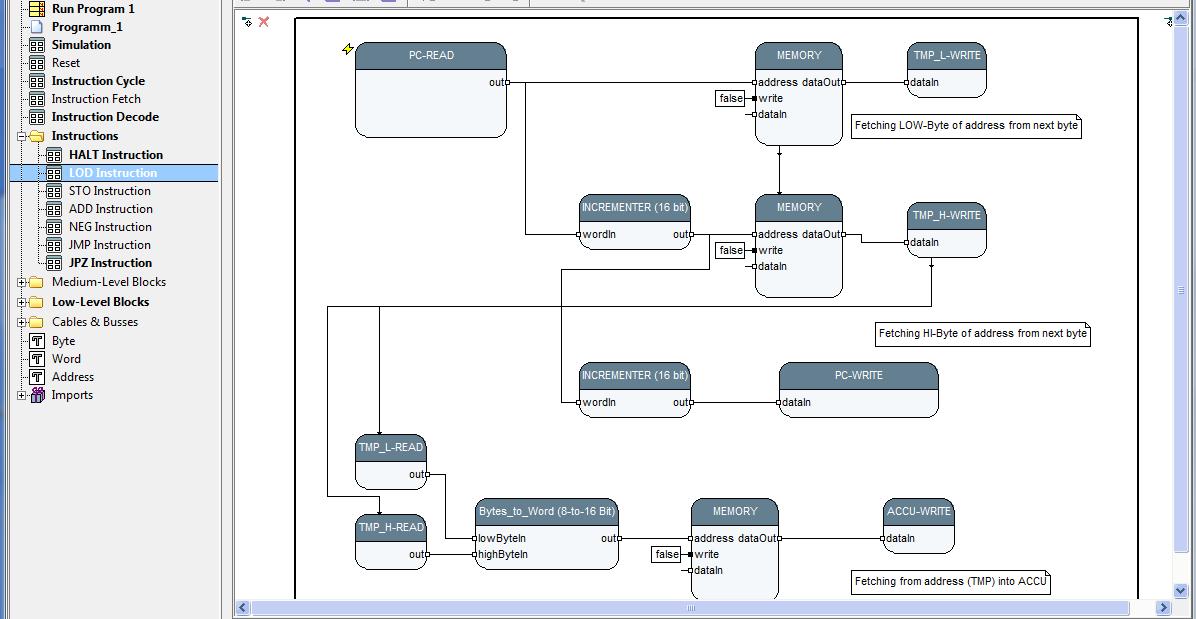This screenshot has height=619, width=1196.
Task: Collapse the Instructions folder in tree
Action: pos(22,136)
